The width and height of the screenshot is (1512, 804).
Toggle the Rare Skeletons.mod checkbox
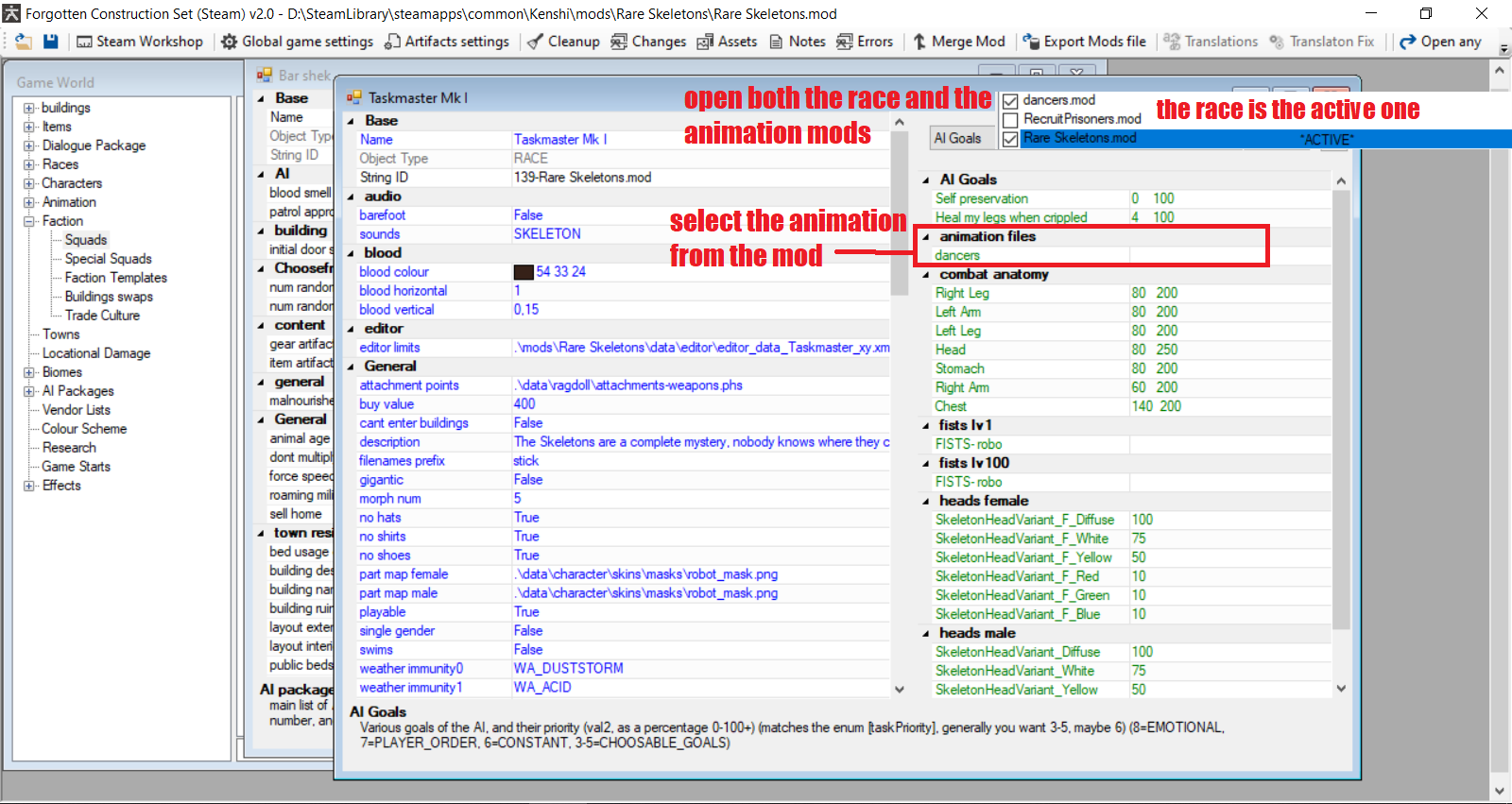point(1010,139)
